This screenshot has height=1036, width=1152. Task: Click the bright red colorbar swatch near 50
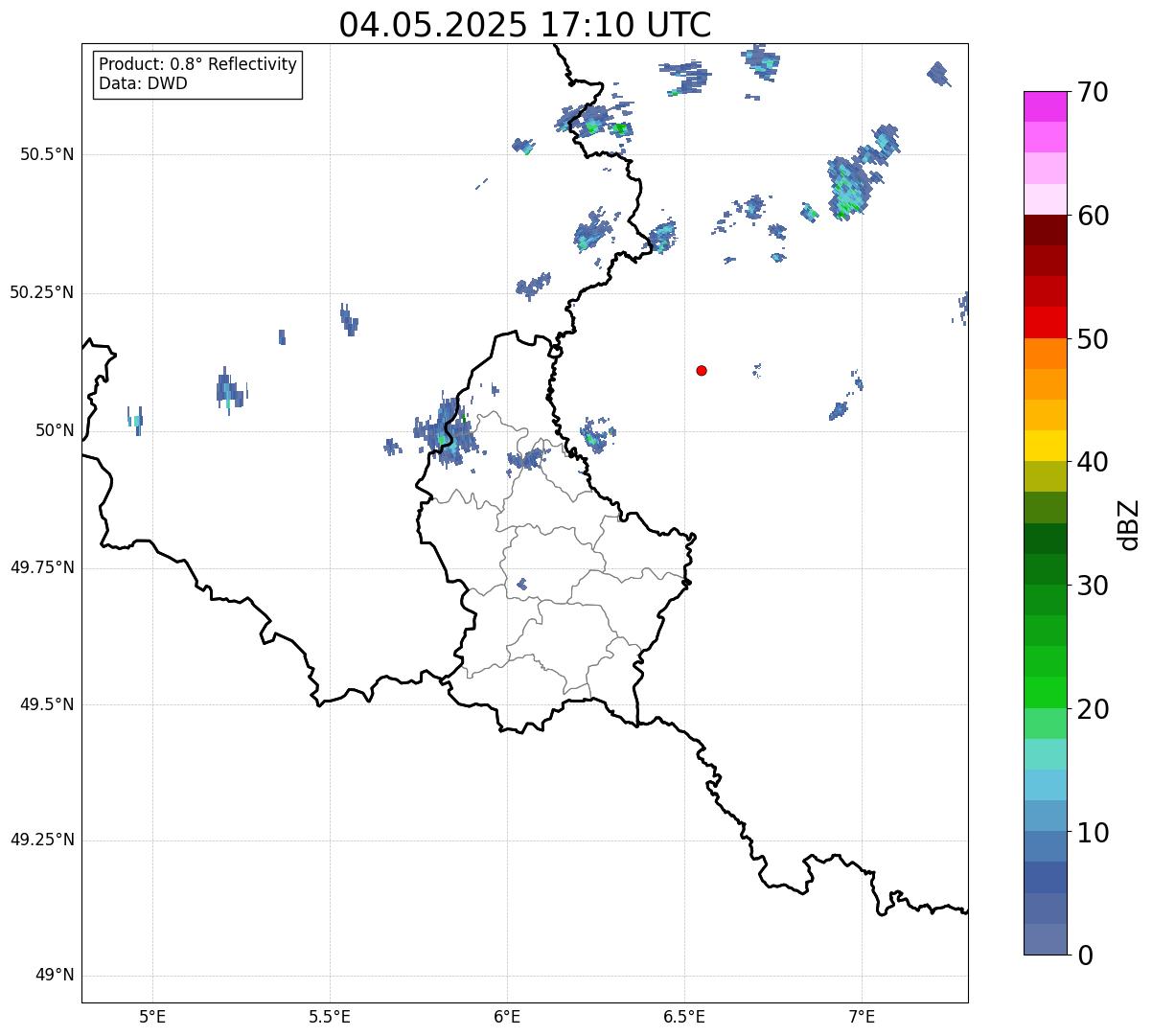[1045, 322]
